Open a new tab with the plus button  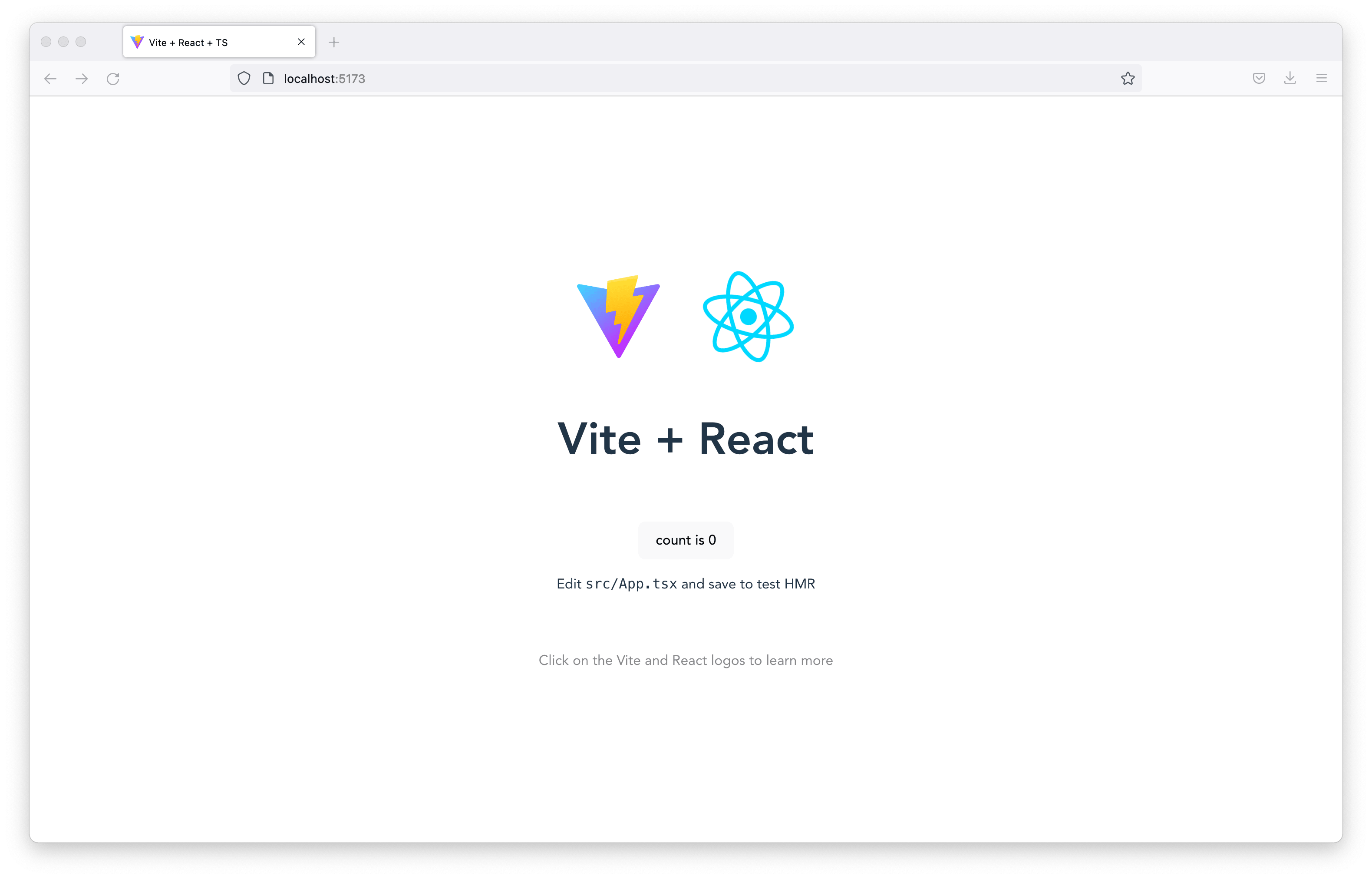pyautogui.click(x=334, y=42)
